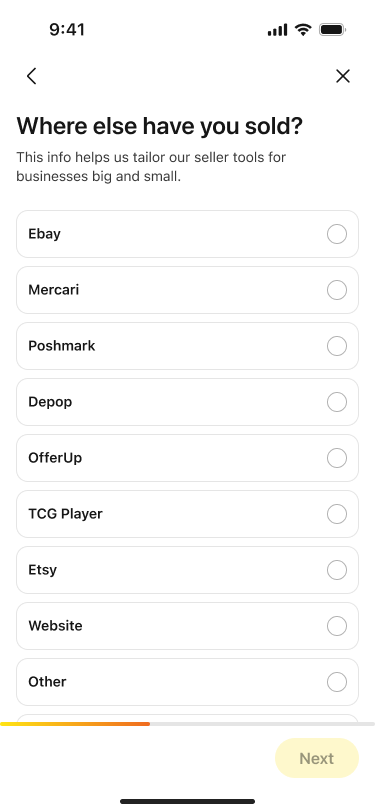375x812 pixels.
Task: Tap the partially visible last option card
Action: 188,718
